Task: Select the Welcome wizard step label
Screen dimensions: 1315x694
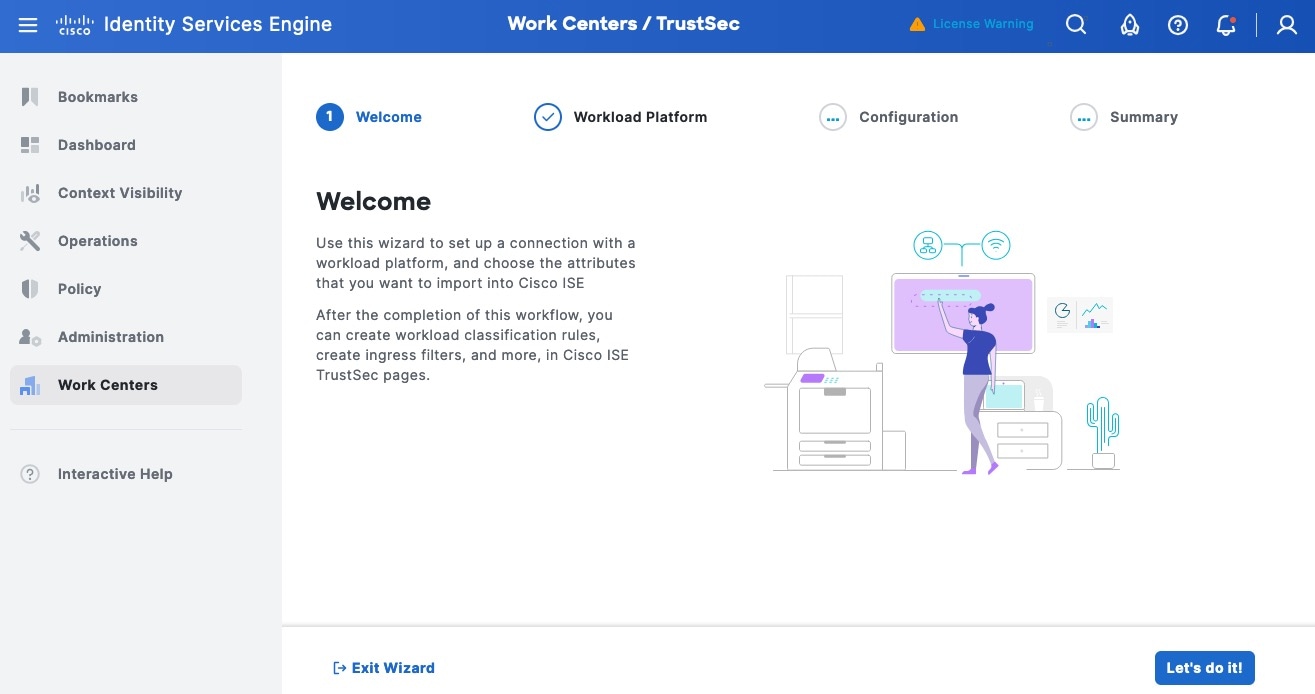Action: 389,117
